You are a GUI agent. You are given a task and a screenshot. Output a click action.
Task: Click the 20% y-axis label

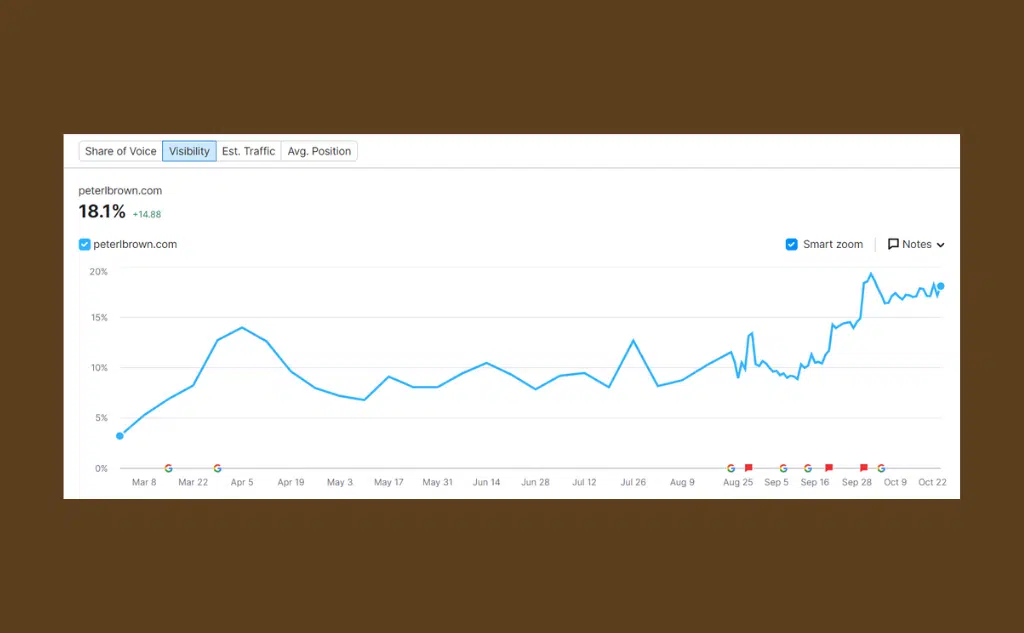pyautogui.click(x=99, y=272)
